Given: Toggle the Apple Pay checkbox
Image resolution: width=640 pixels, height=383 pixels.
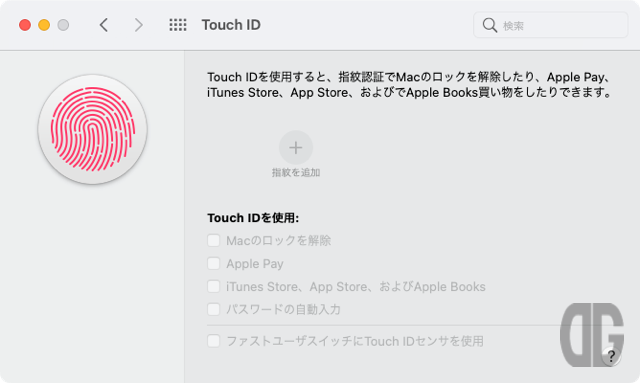Looking at the screenshot, I should click(213, 263).
